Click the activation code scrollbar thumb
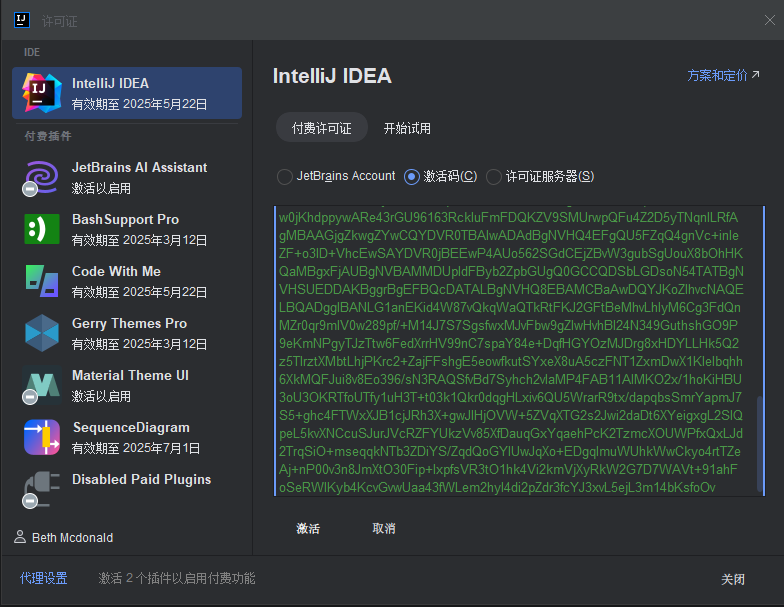The width and height of the screenshot is (784, 607). [x=760, y=444]
